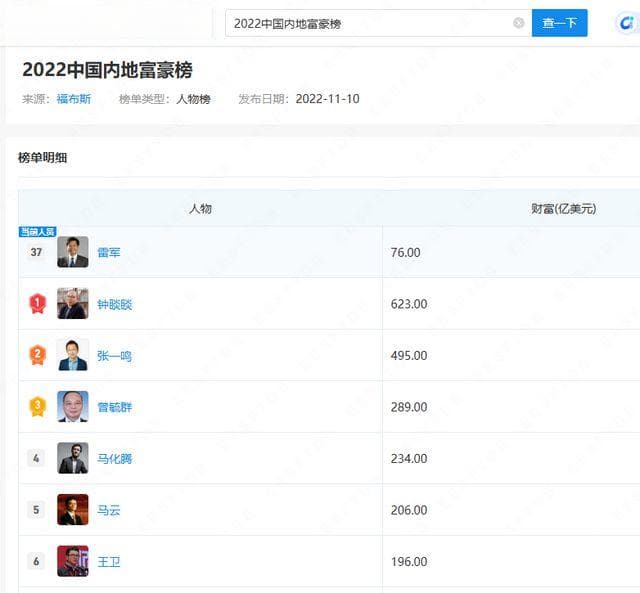Click 张一鸣's portrait thumbnail
The width and height of the screenshot is (640, 593).
73,355
